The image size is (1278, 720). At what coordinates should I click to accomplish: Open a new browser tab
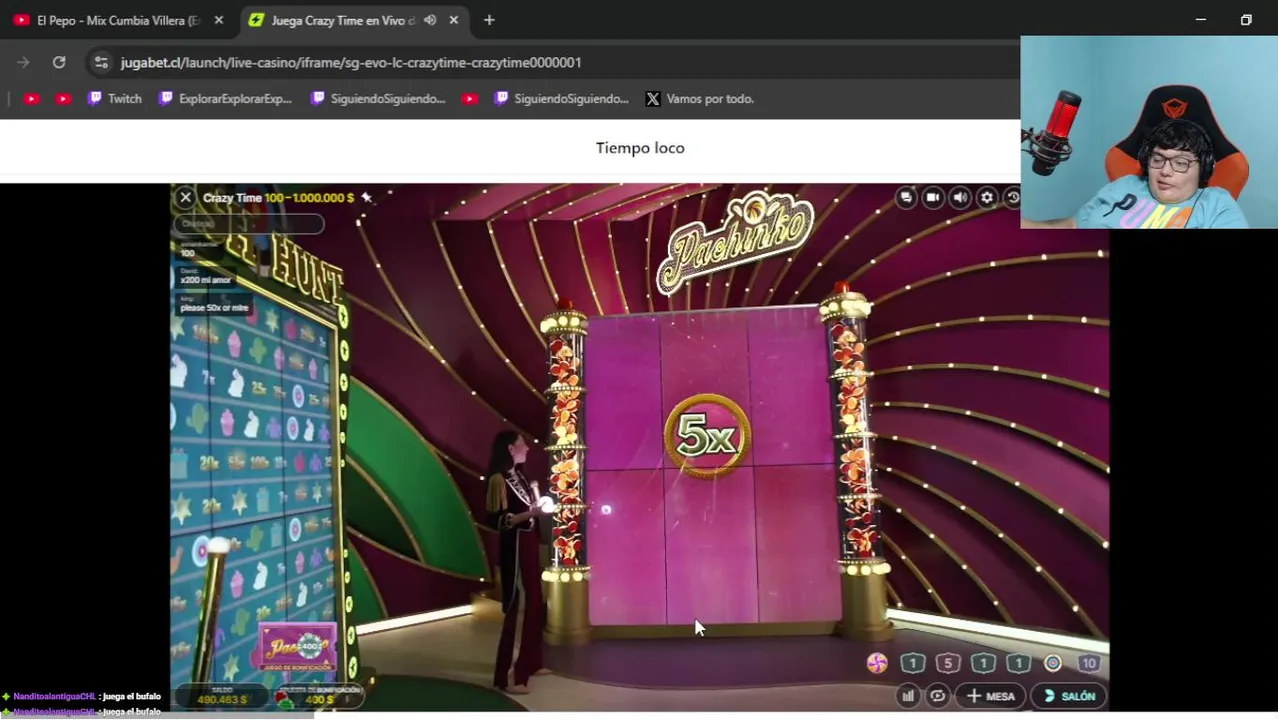coord(489,20)
